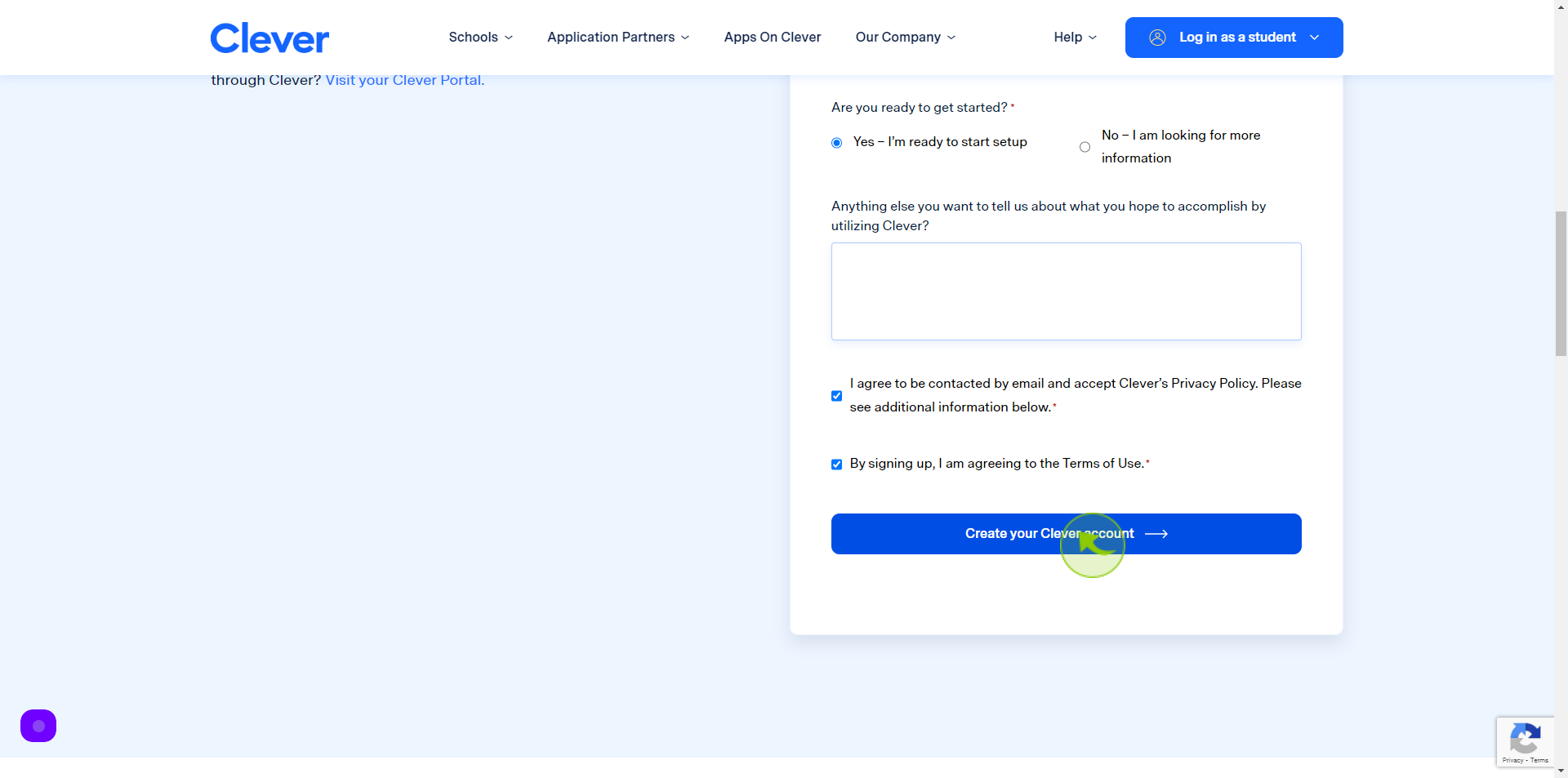Click the arrow icon on Create account button
Image resolution: width=1568 pixels, height=778 pixels.
1156,534
